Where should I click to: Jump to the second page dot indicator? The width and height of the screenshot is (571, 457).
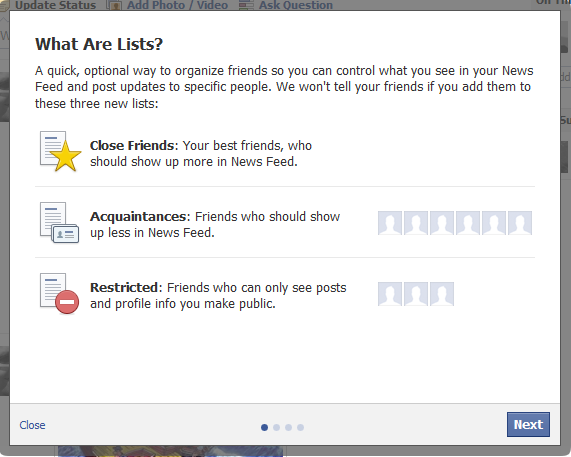click(276, 427)
